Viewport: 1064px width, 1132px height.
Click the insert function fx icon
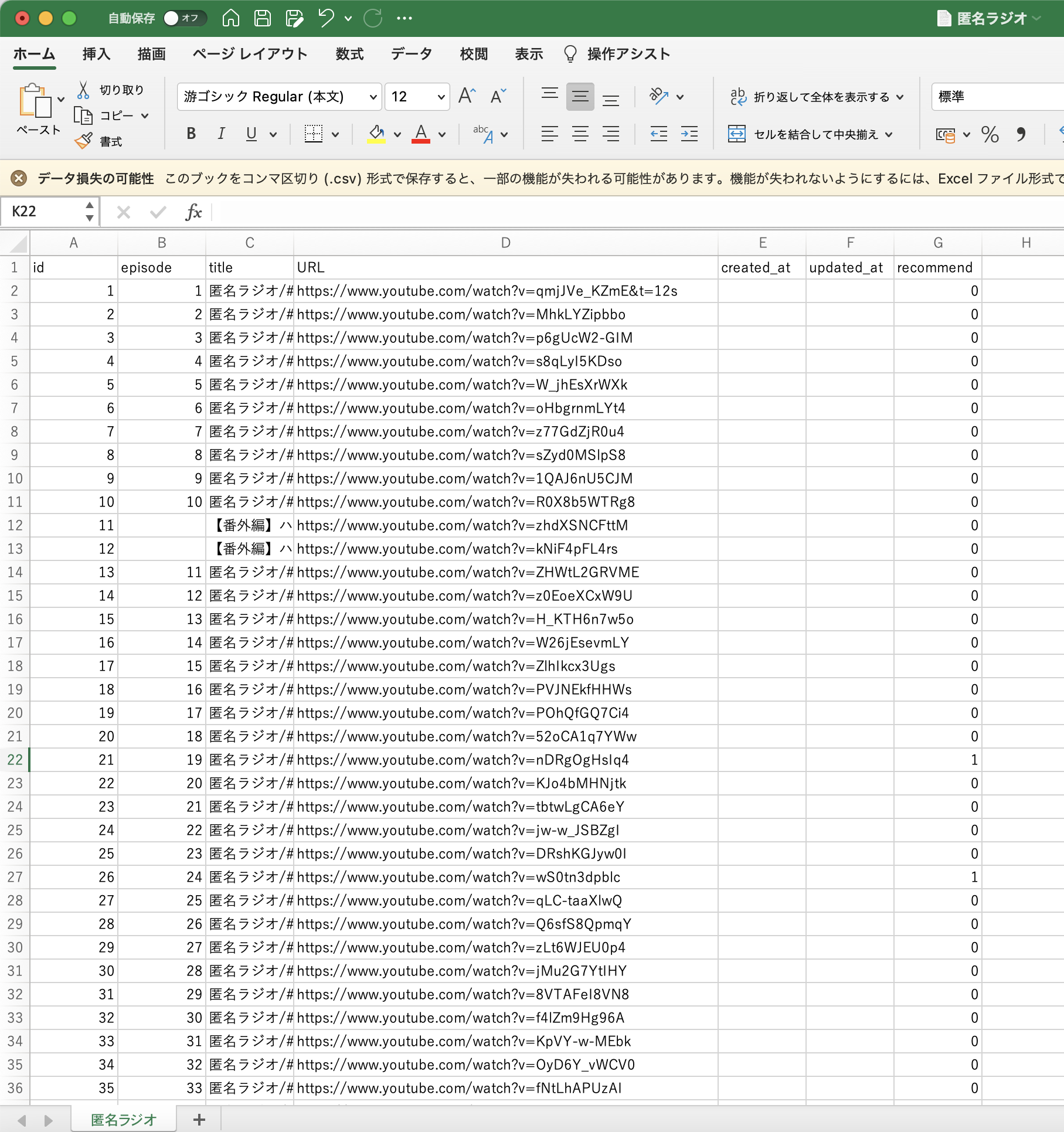[x=193, y=212]
